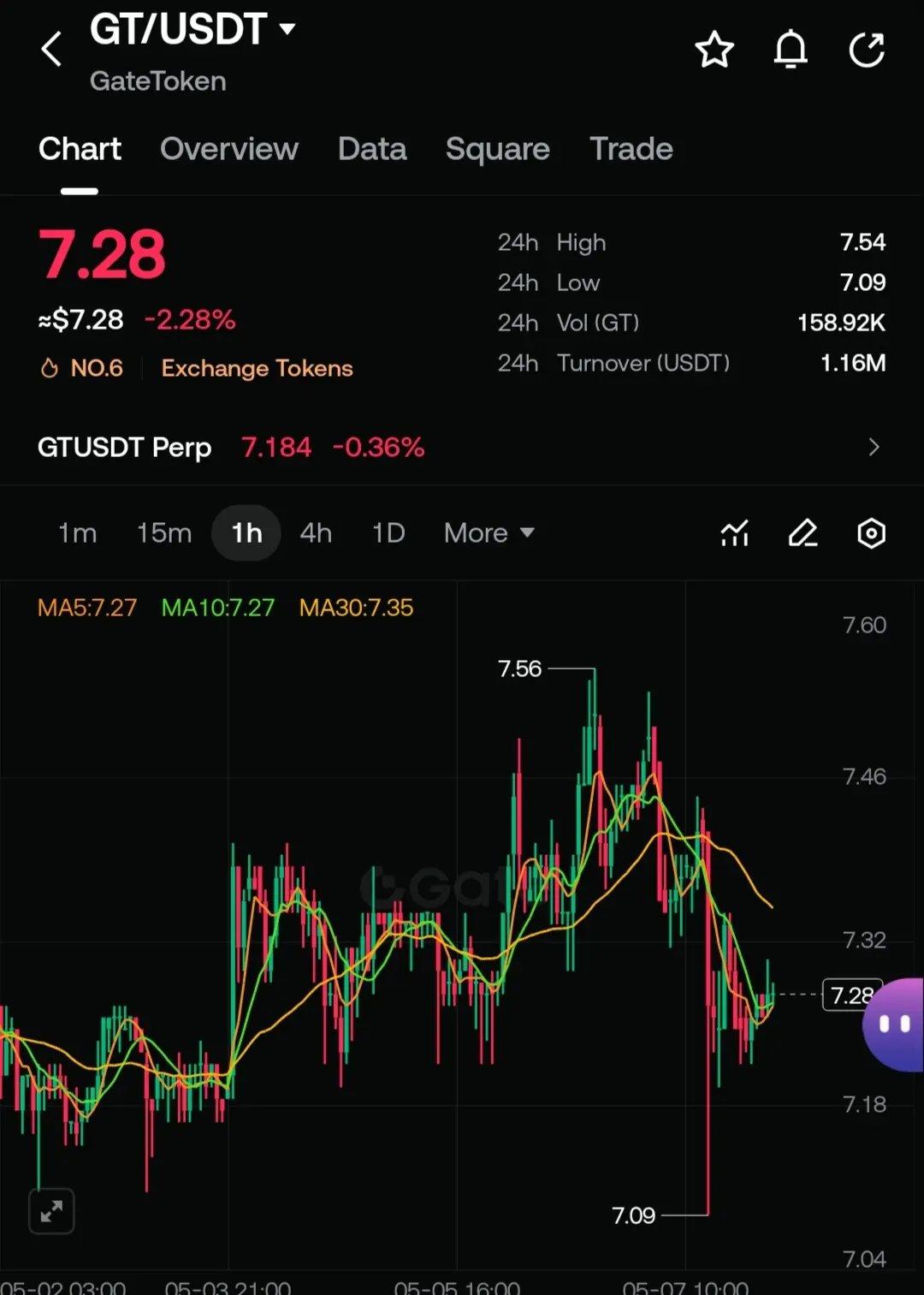The width and height of the screenshot is (924, 1295).
Task: Tap the 24h Turnover value 1.16M
Action: tap(853, 363)
